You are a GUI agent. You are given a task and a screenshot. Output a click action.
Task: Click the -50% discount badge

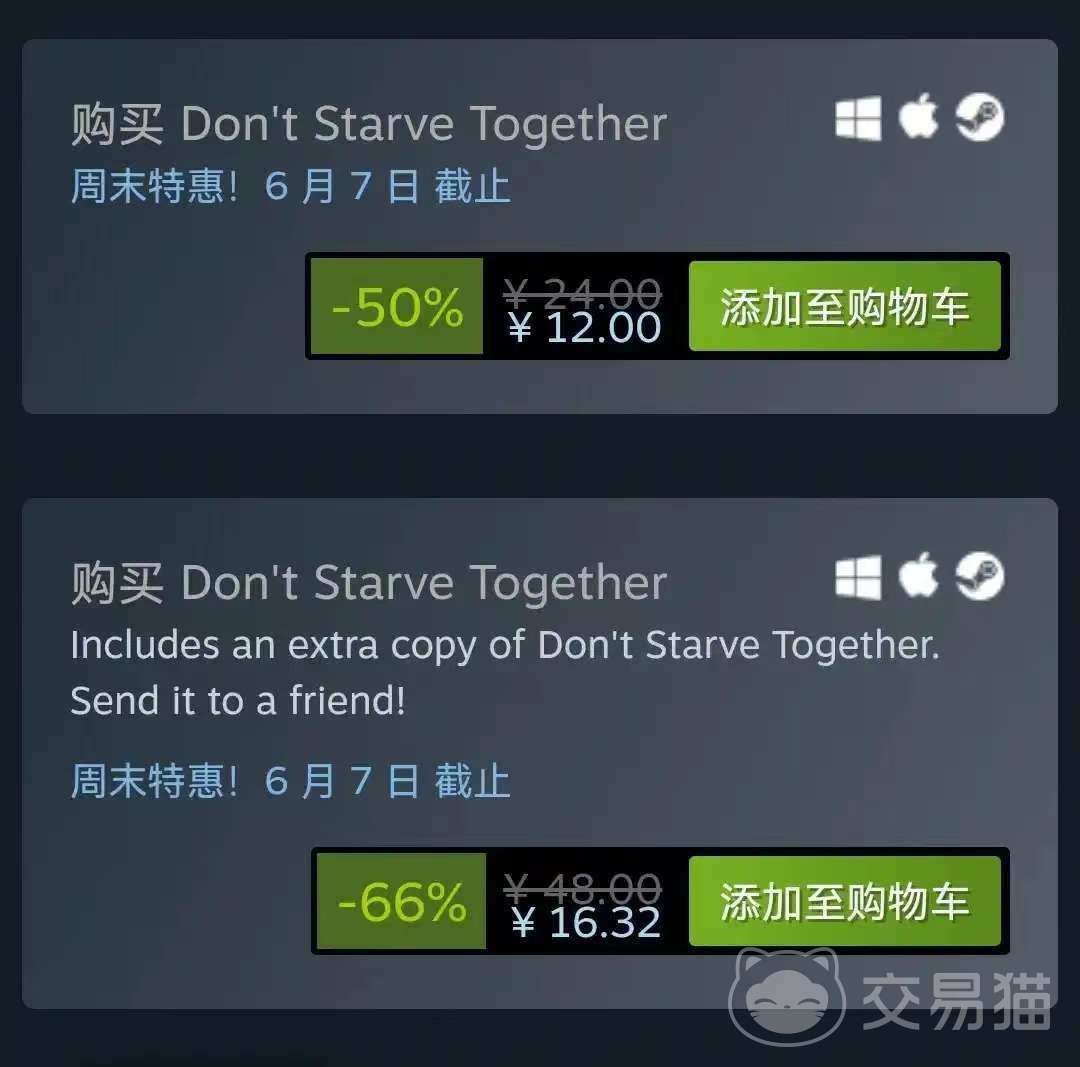tap(397, 306)
